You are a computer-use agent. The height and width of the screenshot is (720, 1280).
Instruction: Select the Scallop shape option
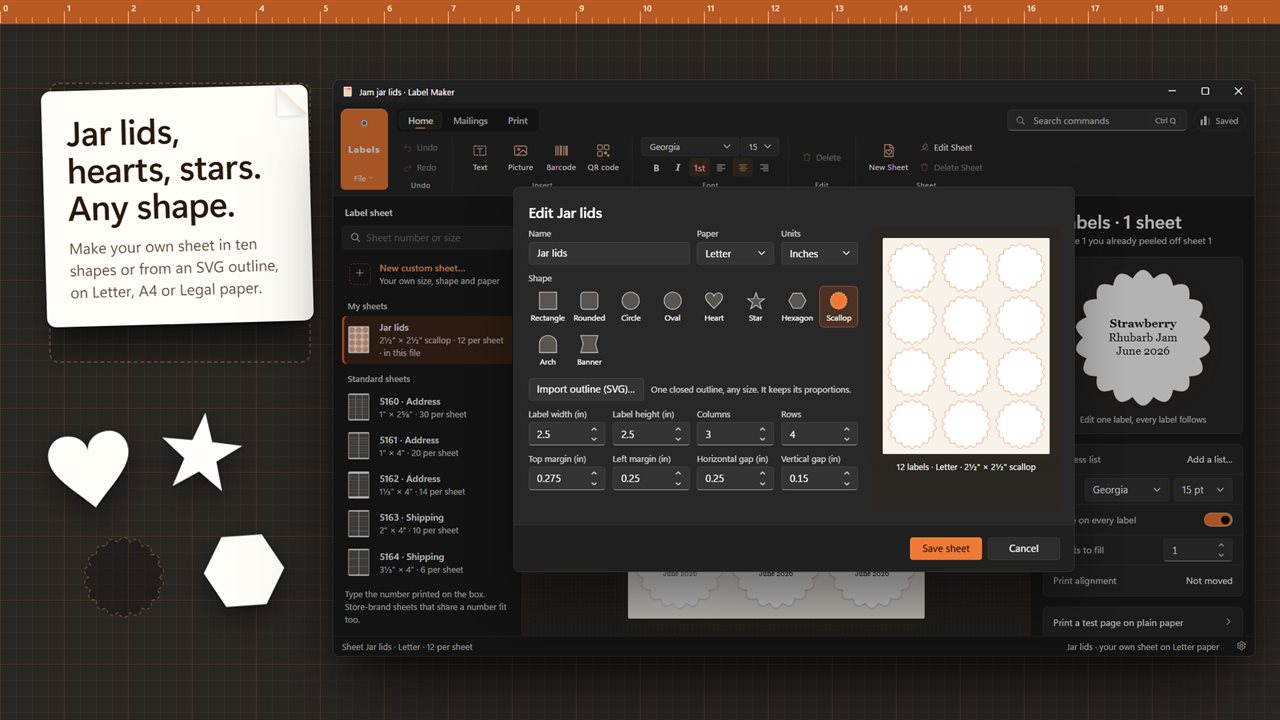click(x=839, y=306)
